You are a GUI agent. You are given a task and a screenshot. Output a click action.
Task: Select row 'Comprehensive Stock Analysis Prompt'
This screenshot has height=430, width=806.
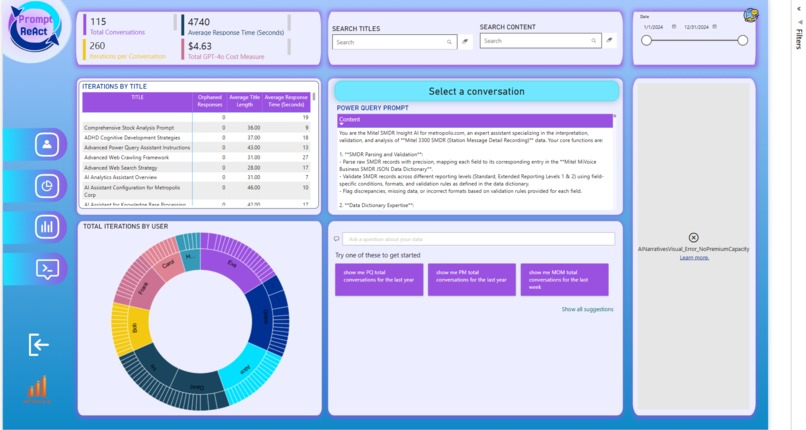pyautogui.click(x=196, y=127)
